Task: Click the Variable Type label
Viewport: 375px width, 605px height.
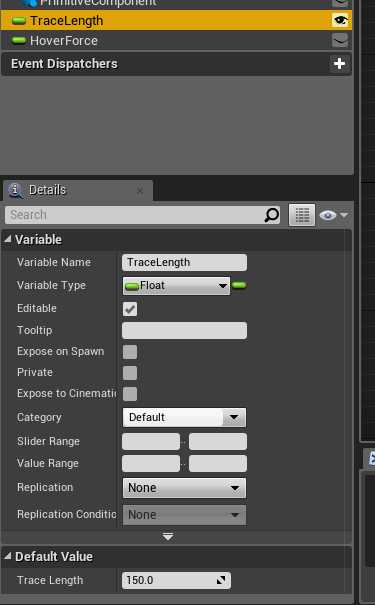Action: tap(52, 286)
